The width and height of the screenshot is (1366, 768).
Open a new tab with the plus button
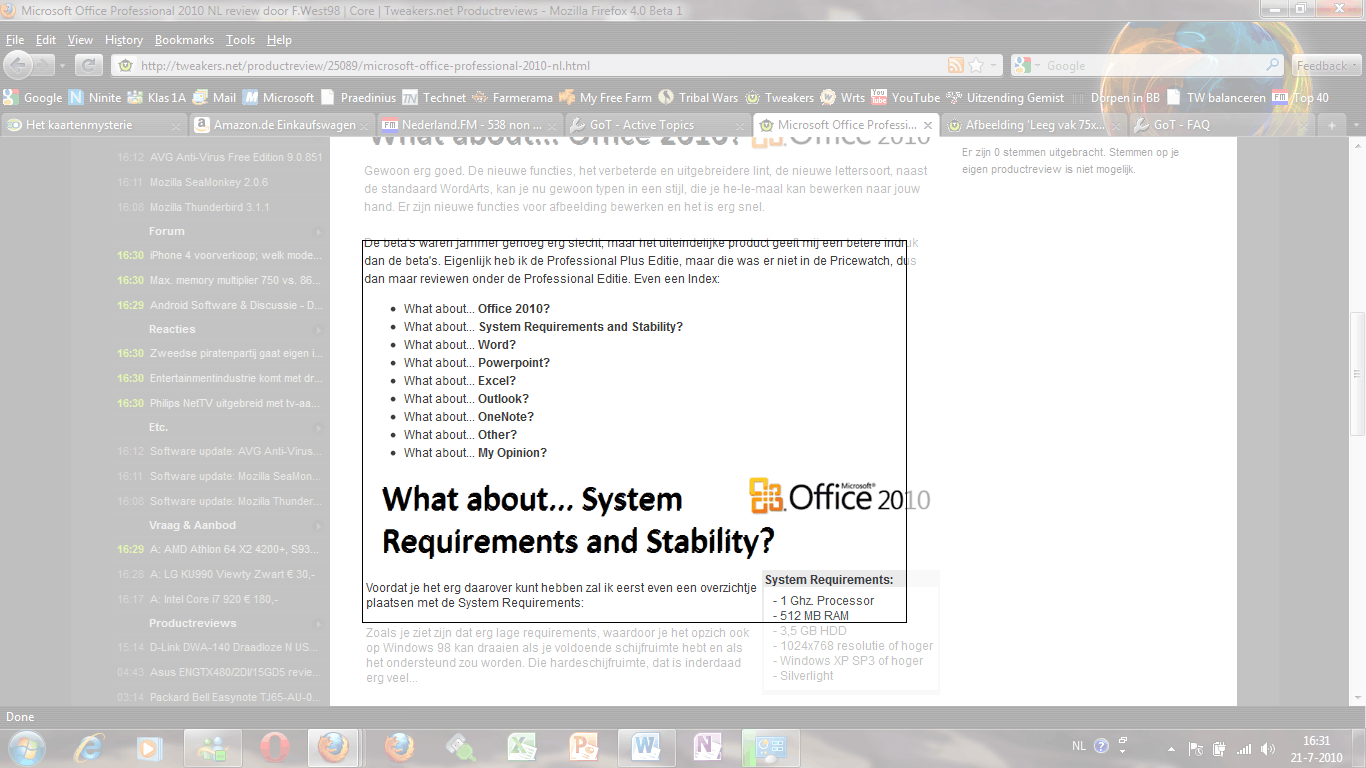tap(1331, 125)
